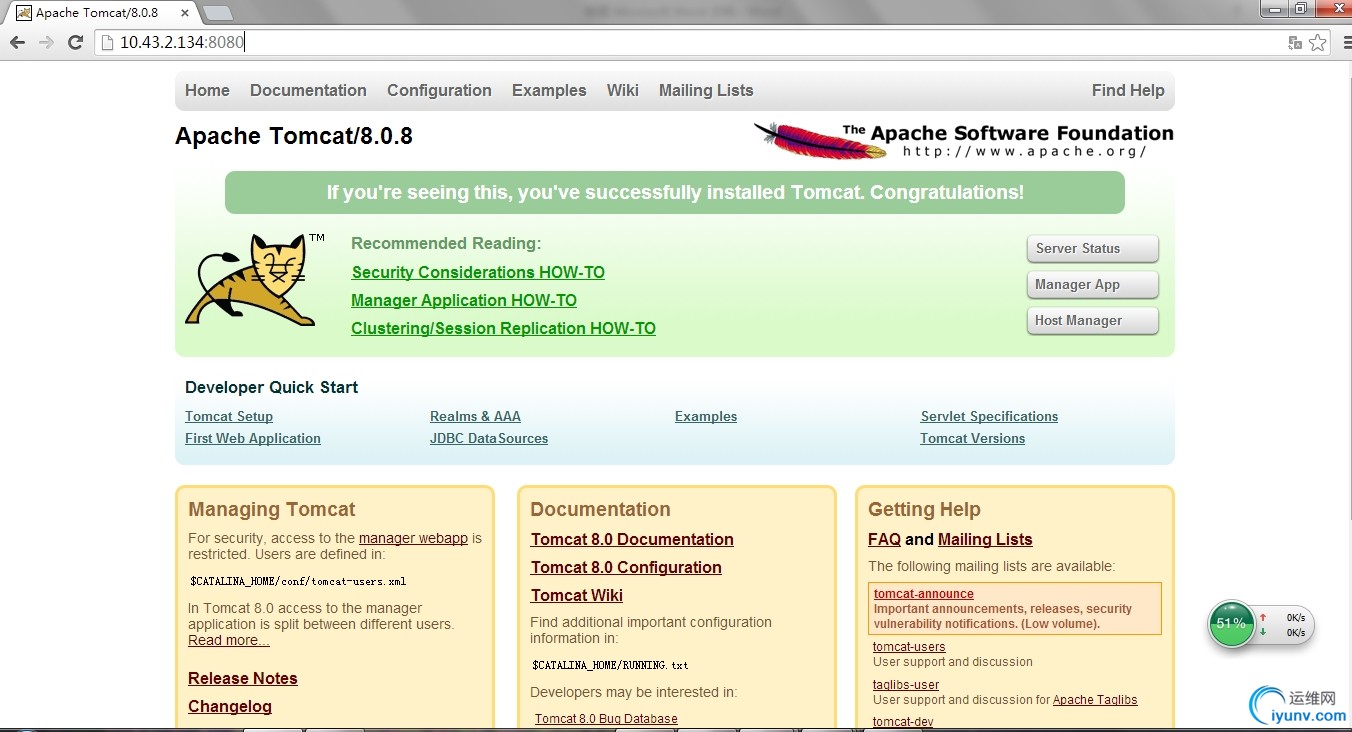This screenshot has height=732, width=1352.
Task: Open the tomcat-dev mailing list link
Action: (903, 722)
